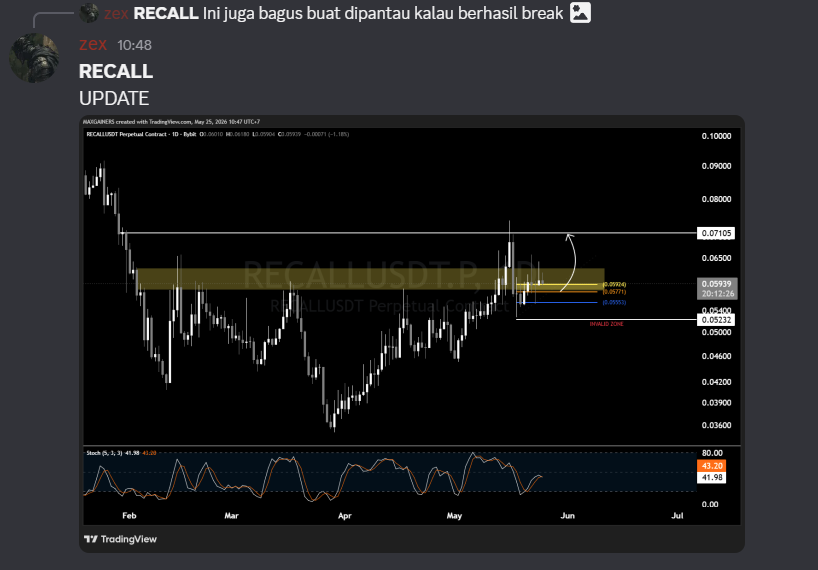
Task: Select the bold RECALL message heading
Action: point(116,71)
